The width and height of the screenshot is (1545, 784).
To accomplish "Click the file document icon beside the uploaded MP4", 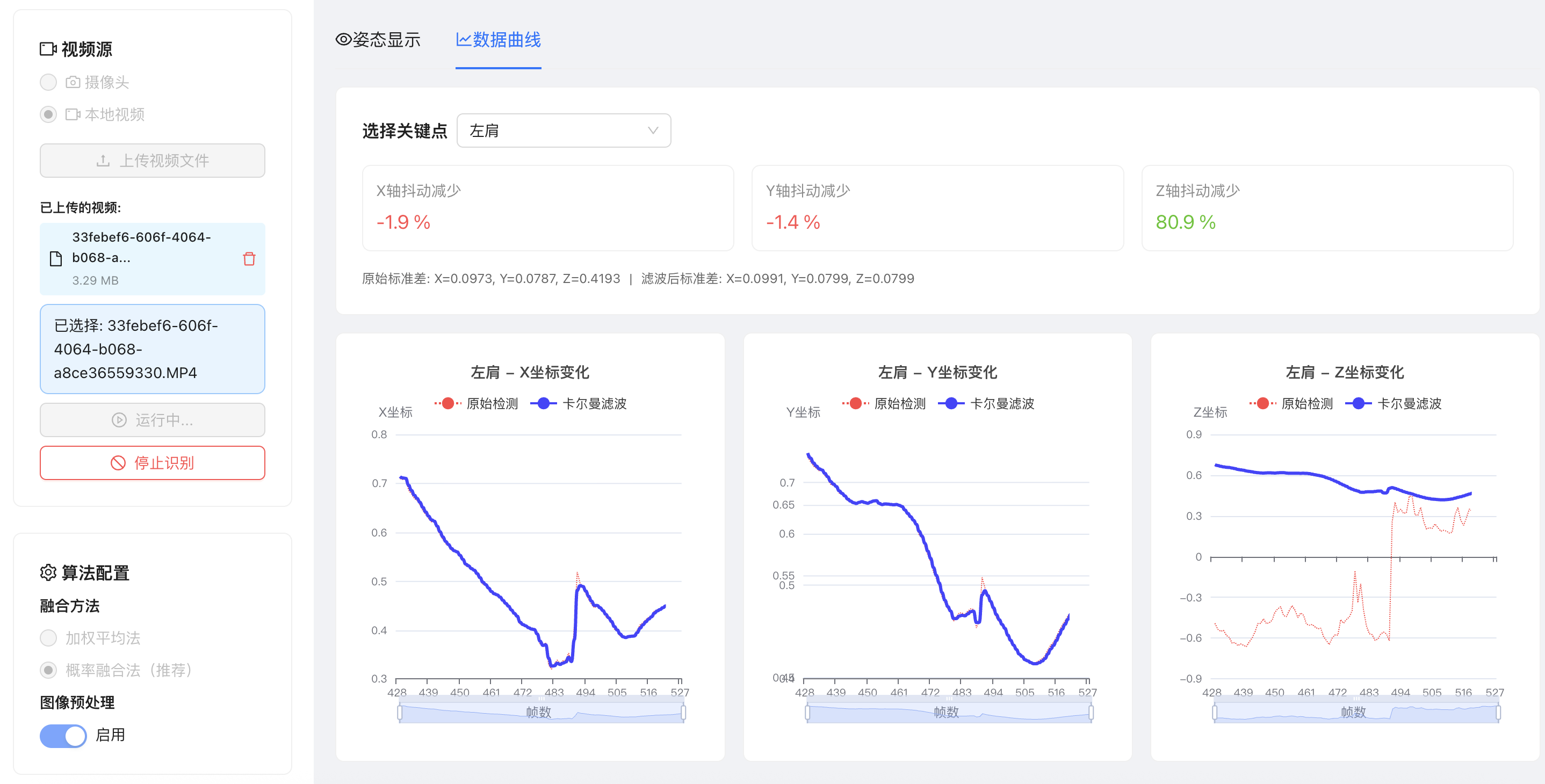I will pyautogui.click(x=55, y=259).
